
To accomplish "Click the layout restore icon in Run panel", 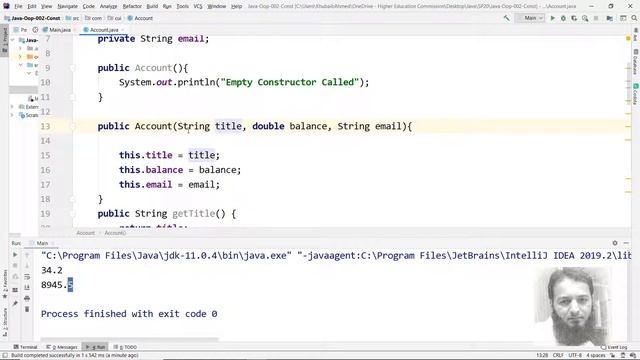I will coord(15,290).
